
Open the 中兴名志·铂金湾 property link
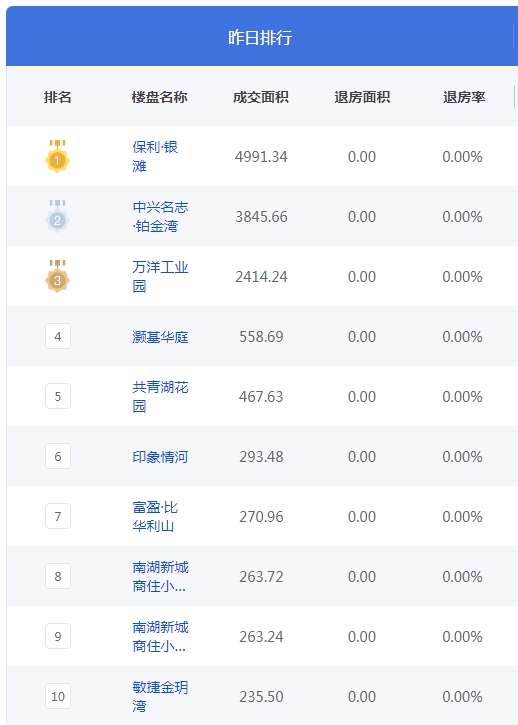click(160, 216)
